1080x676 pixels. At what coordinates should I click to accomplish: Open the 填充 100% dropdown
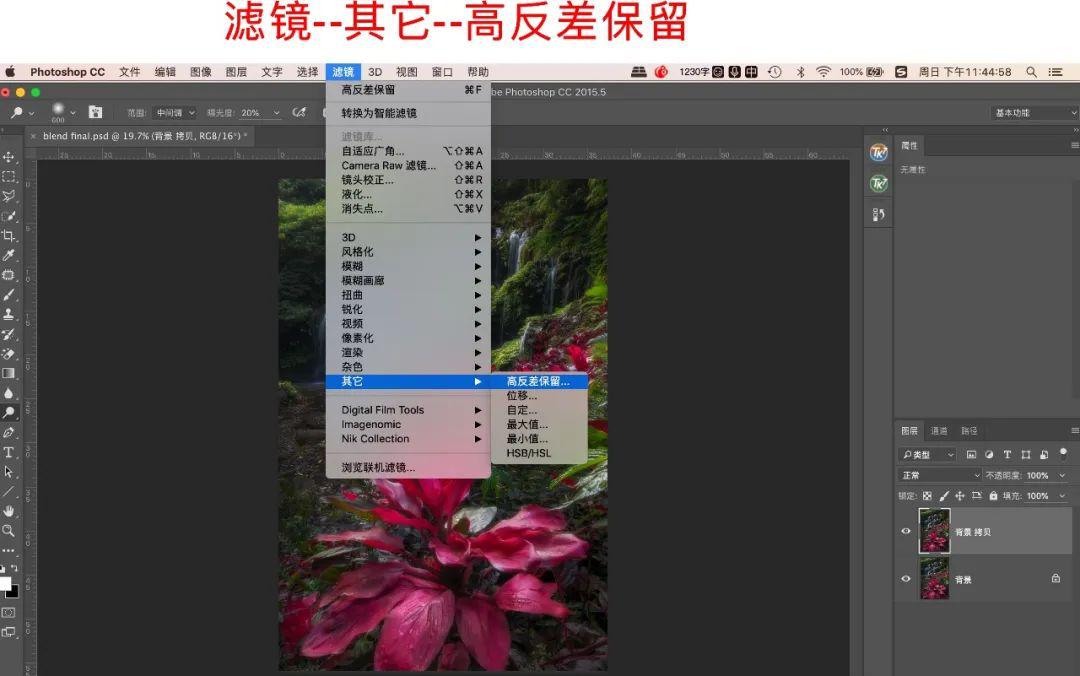(1062, 495)
